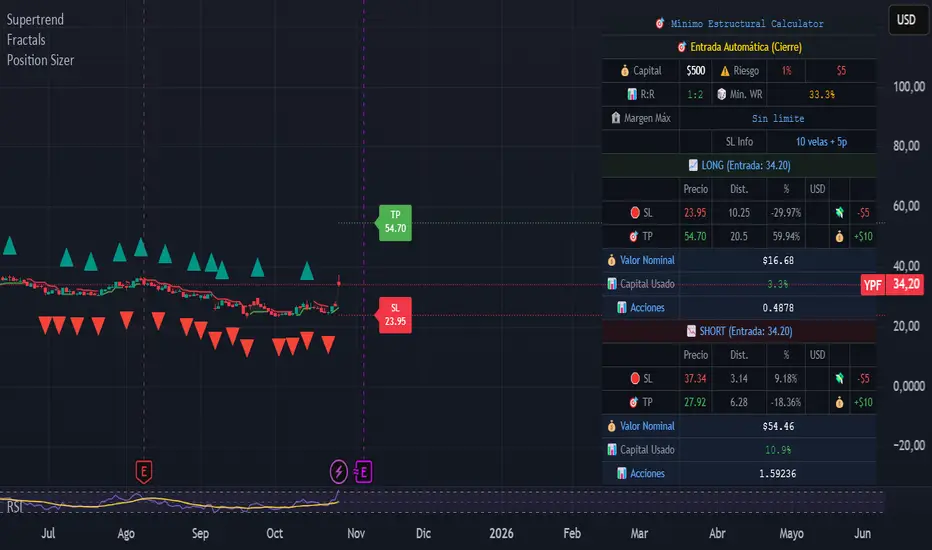Click the bank icon beside Margen Máx

tap(615, 118)
